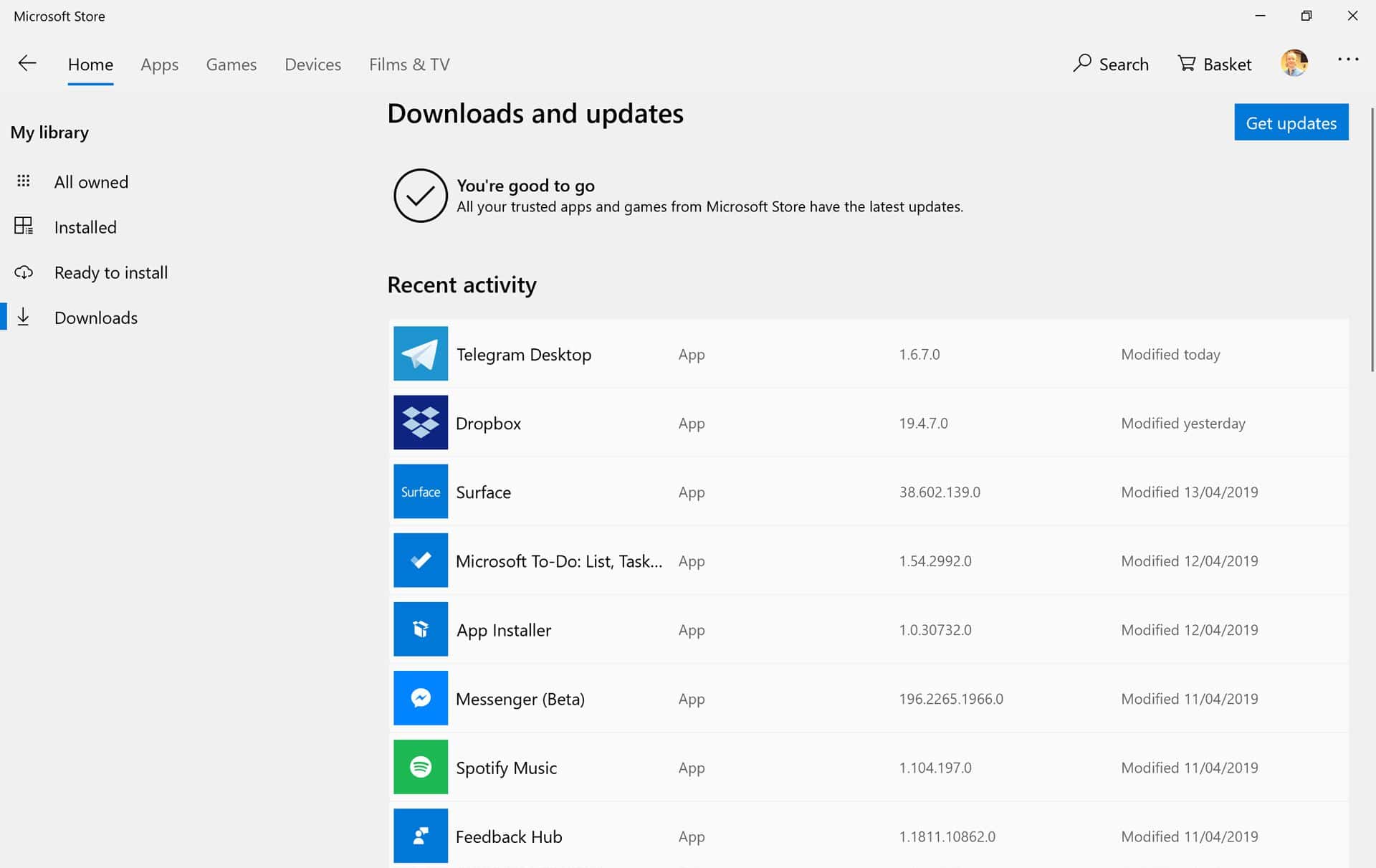
Task: Click version 1.54.2992.0 text
Action: click(x=935, y=561)
